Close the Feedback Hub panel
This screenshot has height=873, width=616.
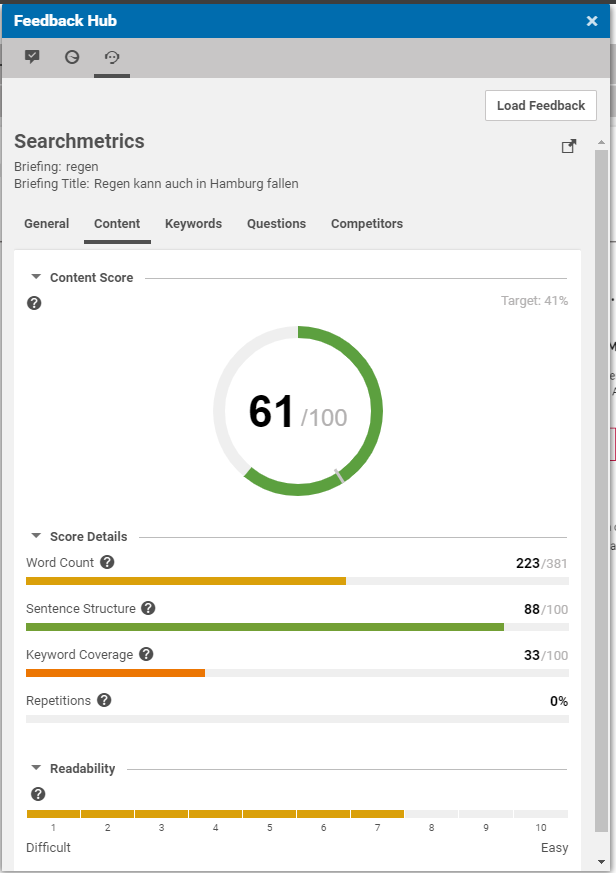coord(592,20)
